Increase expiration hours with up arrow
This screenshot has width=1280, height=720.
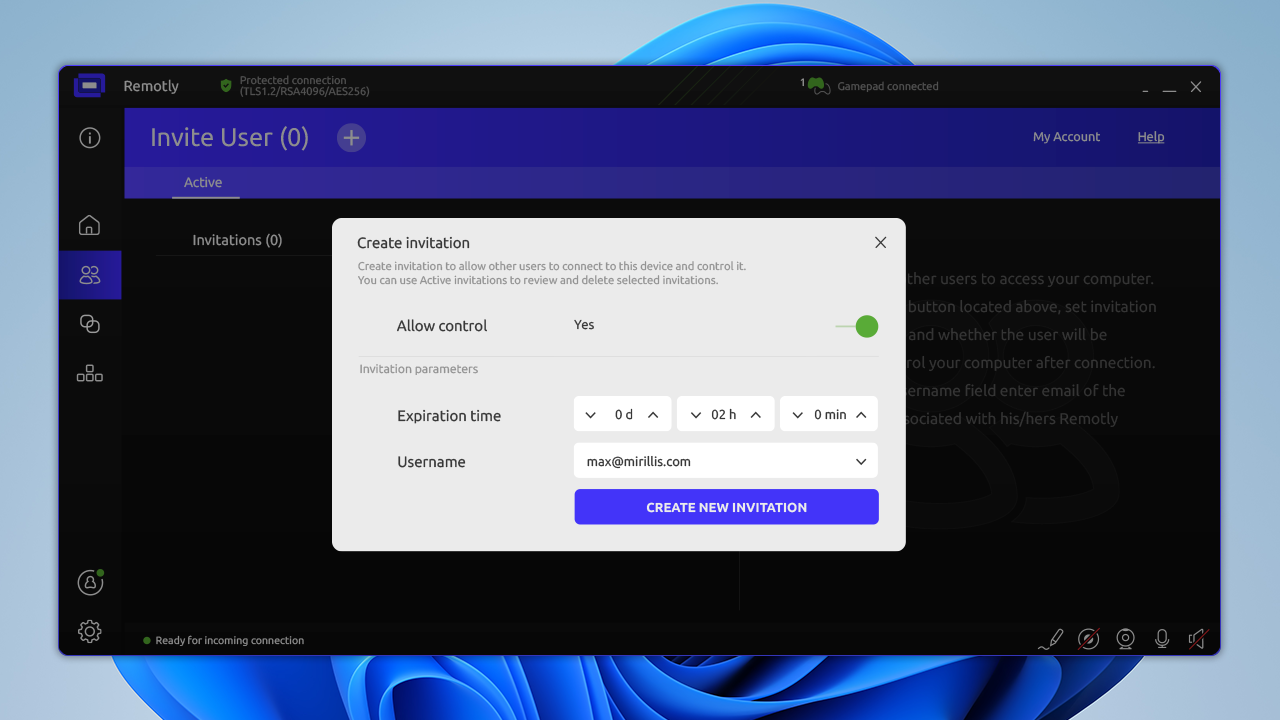tap(756, 415)
